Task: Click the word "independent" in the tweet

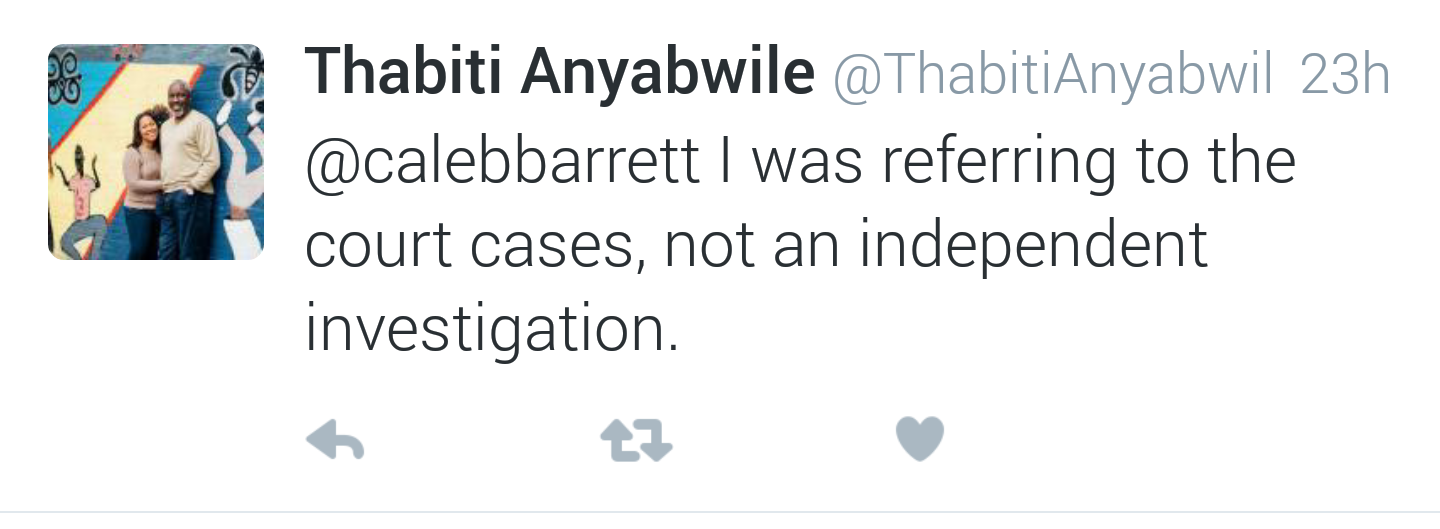Action: [1033, 245]
